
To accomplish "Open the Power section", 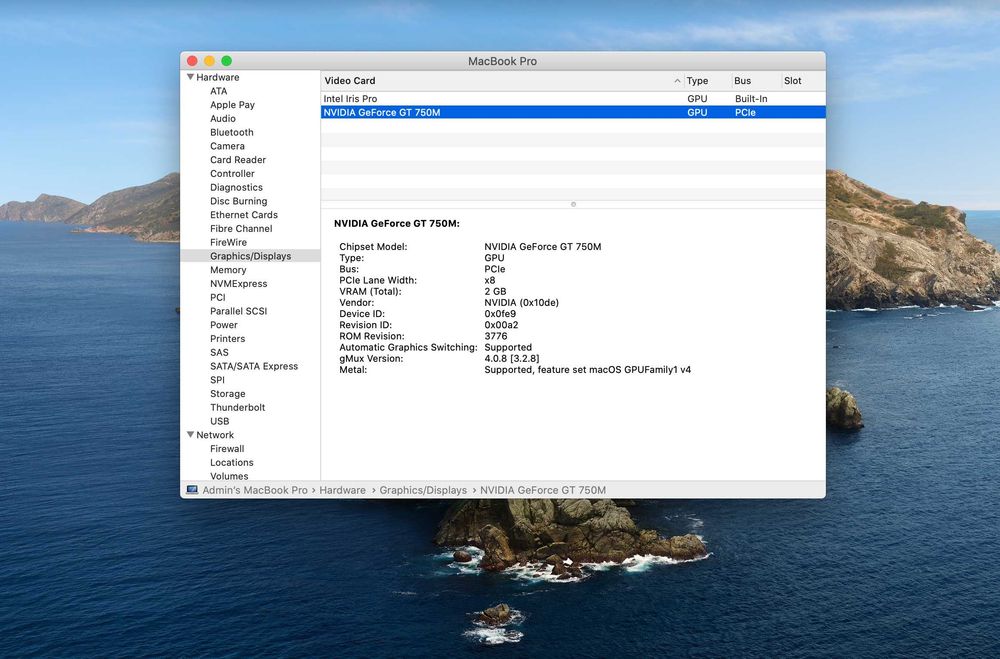I will pos(224,325).
